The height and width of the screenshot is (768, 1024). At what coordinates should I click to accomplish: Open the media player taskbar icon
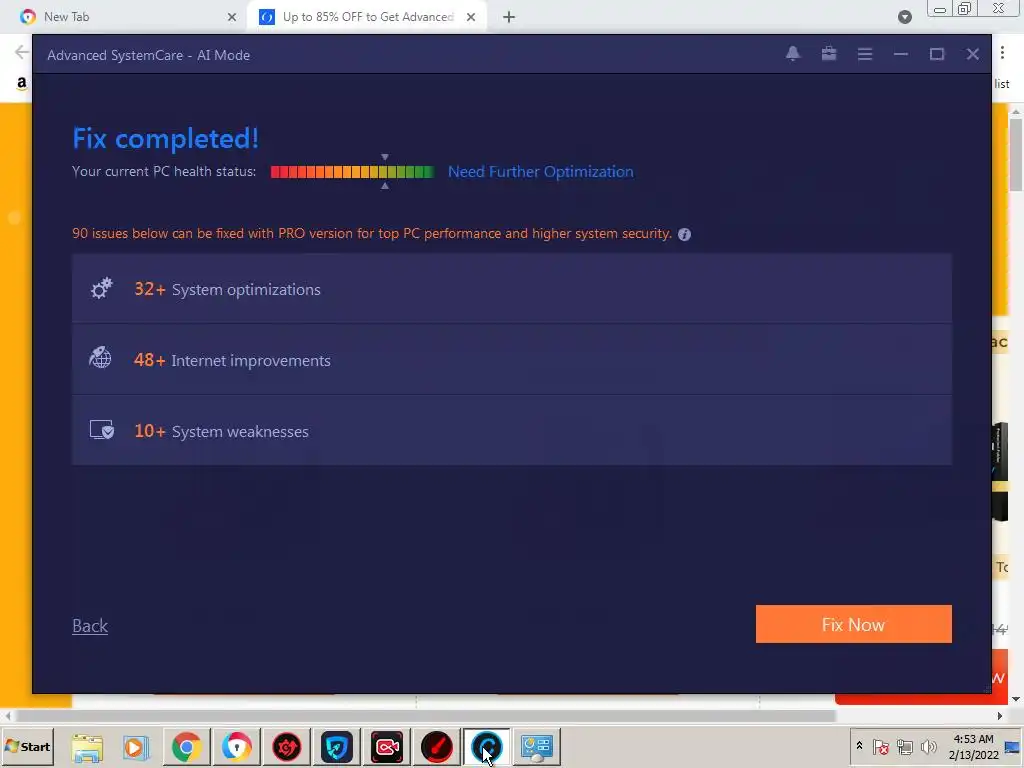click(x=136, y=747)
